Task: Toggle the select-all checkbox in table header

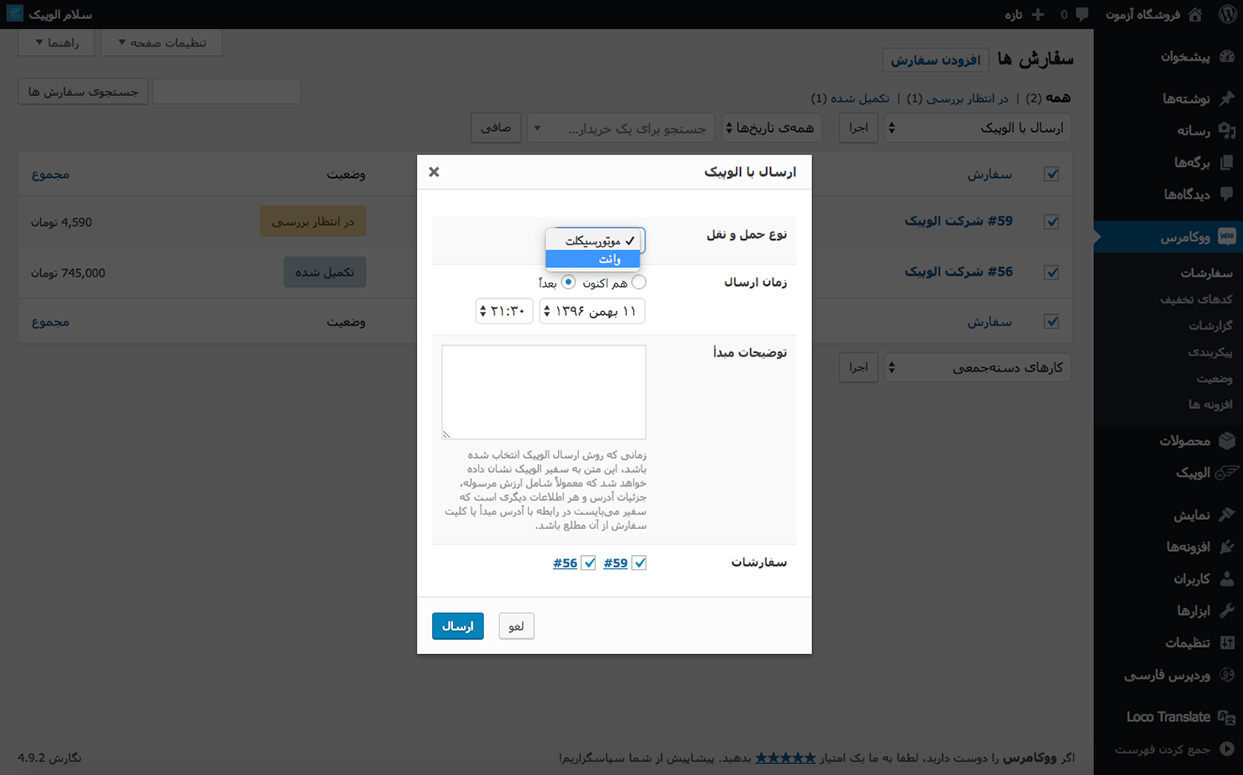Action: click(x=1051, y=174)
